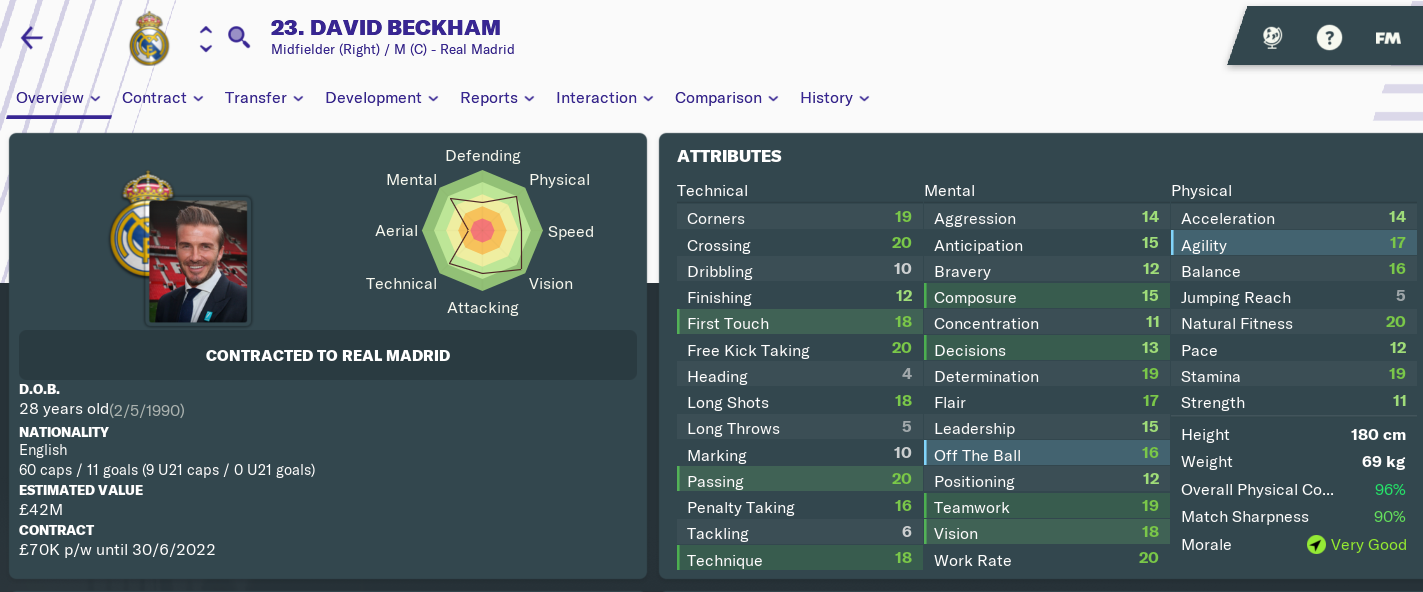Image resolution: width=1423 pixels, height=592 pixels.
Task: Click David Beckham's portrait photo
Action: coord(199,260)
